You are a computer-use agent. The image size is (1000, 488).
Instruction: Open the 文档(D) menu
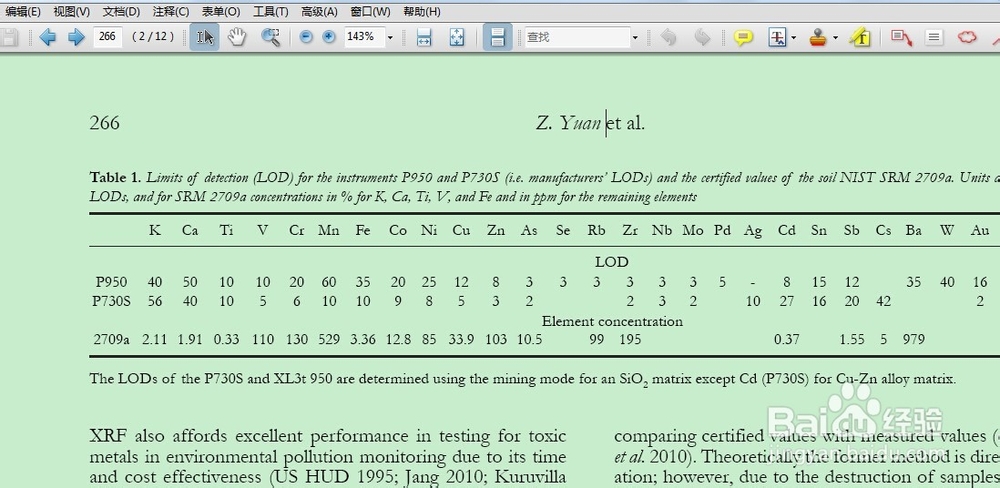(x=121, y=11)
